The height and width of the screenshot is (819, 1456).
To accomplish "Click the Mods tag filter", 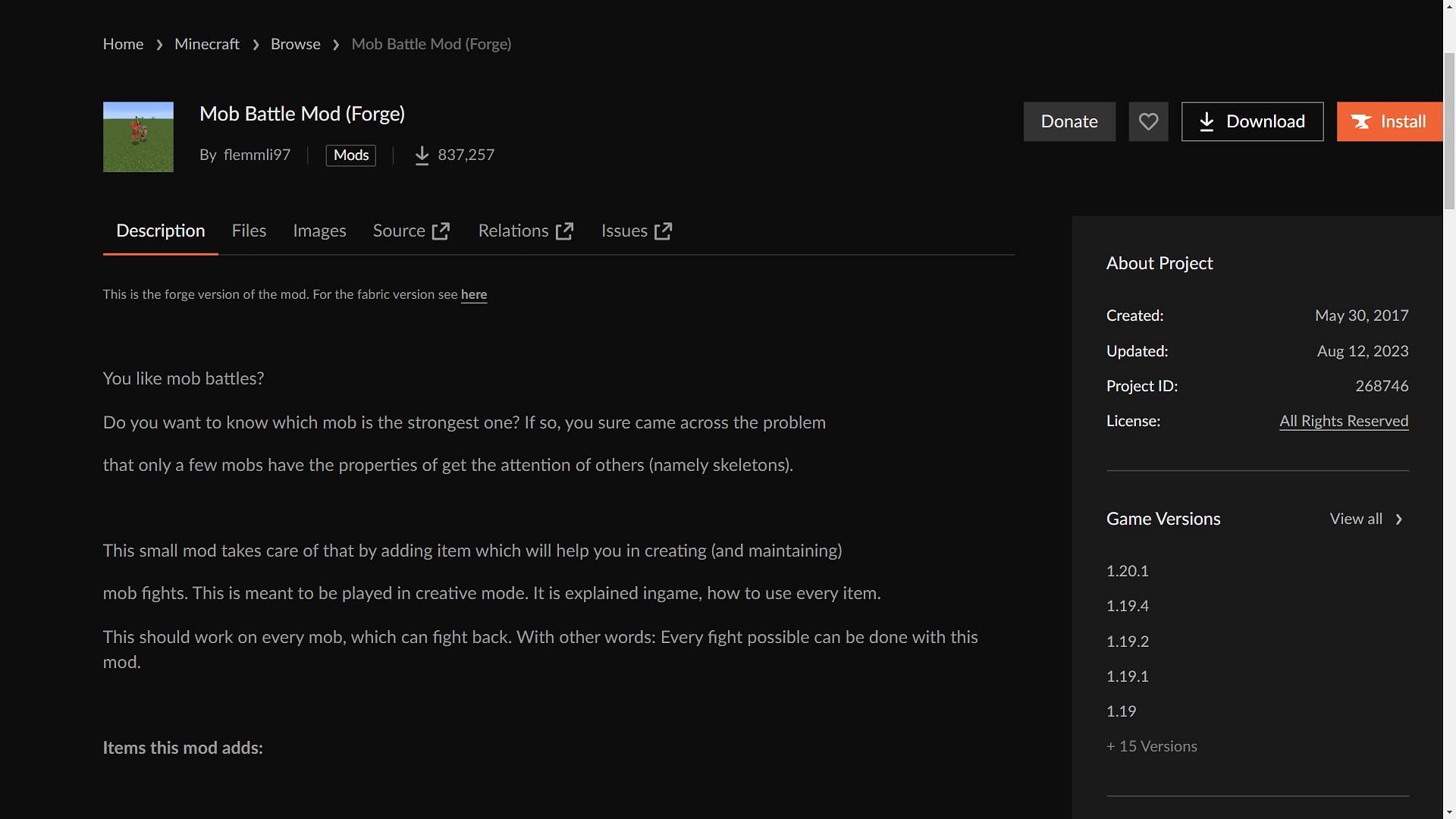I will pyautogui.click(x=350, y=155).
